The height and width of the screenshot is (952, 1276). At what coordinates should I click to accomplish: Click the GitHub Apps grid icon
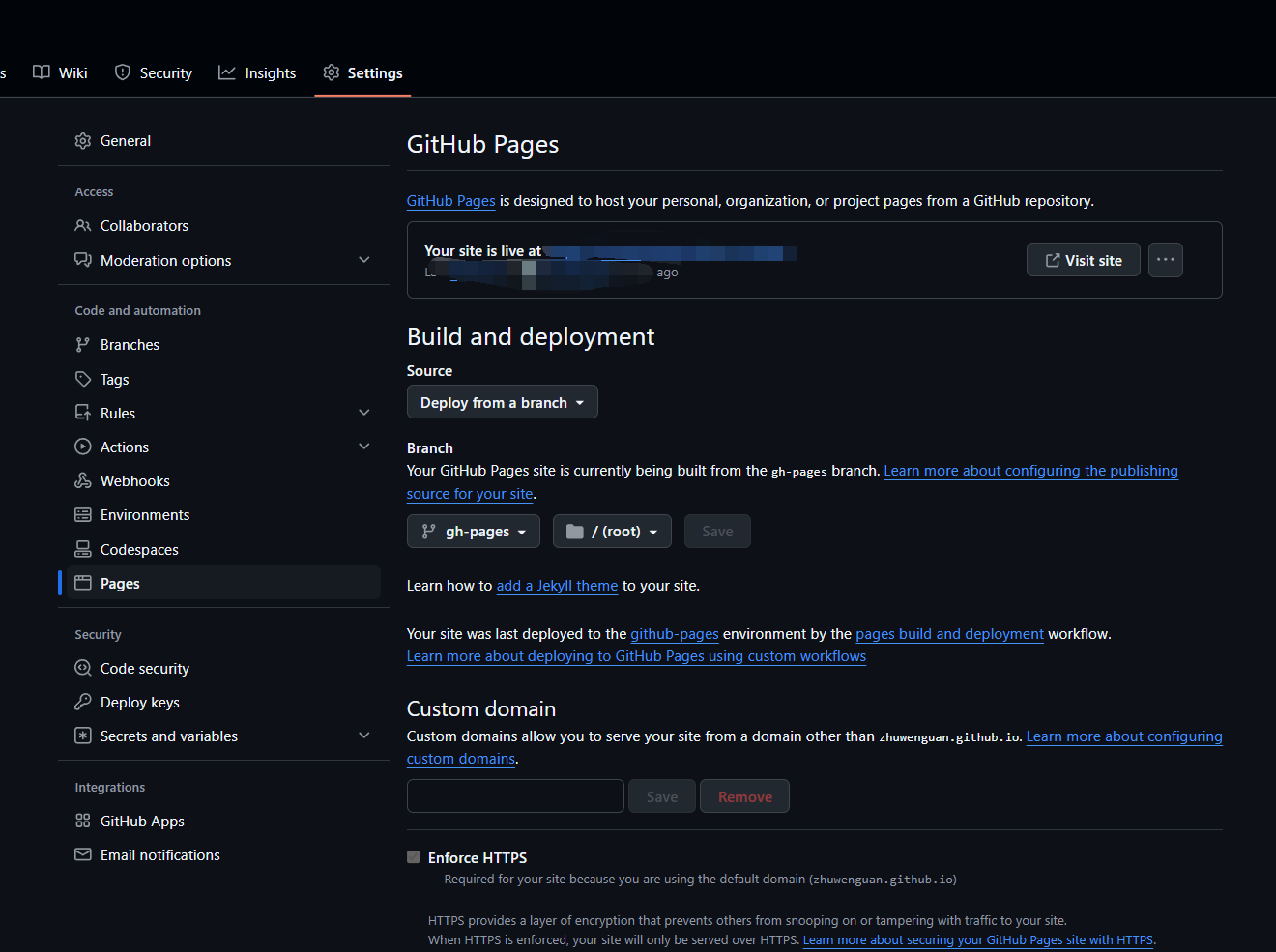[83, 821]
